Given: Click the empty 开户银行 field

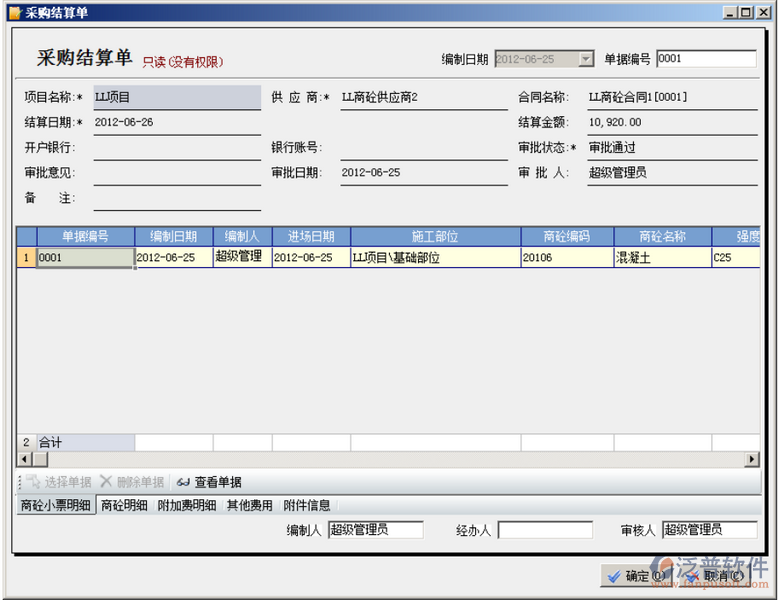Looking at the screenshot, I should click(x=177, y=148).
